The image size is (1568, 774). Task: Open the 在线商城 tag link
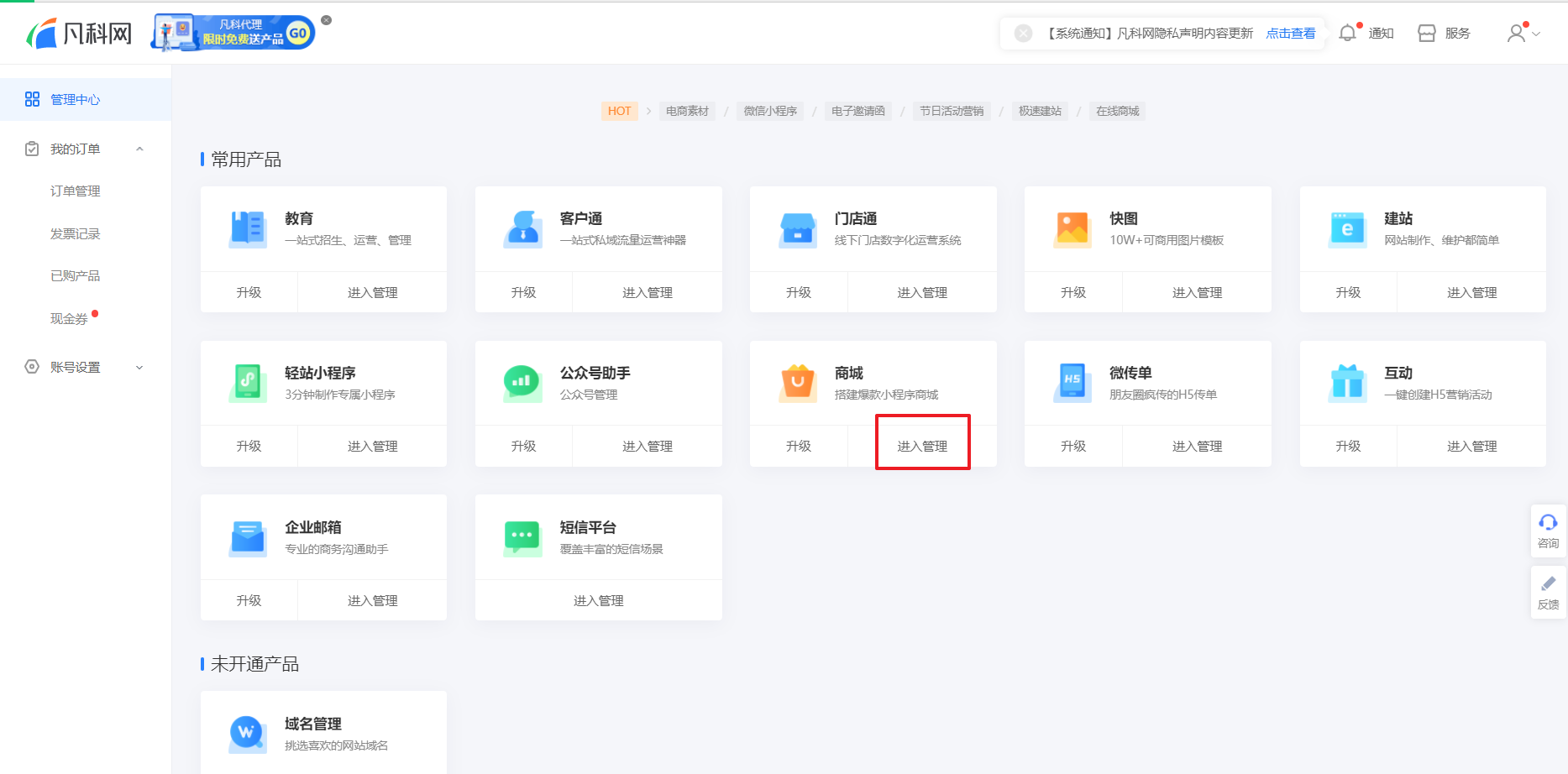[x=1117, y=111]
